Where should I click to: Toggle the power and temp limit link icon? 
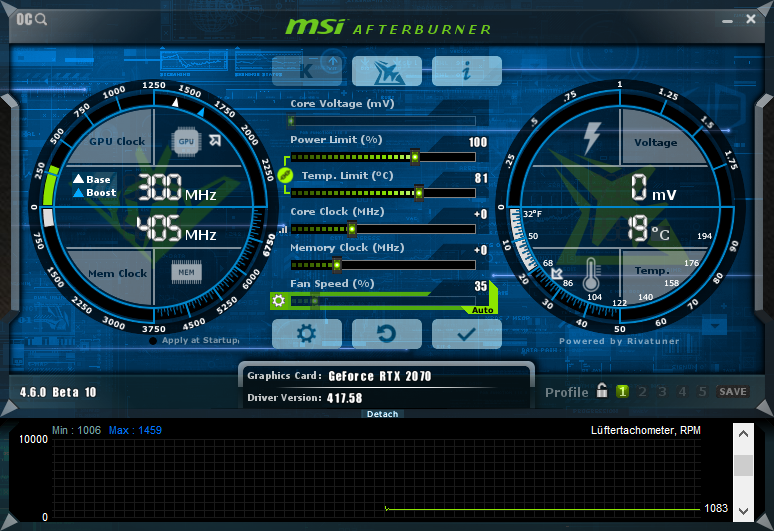(285, 175)
